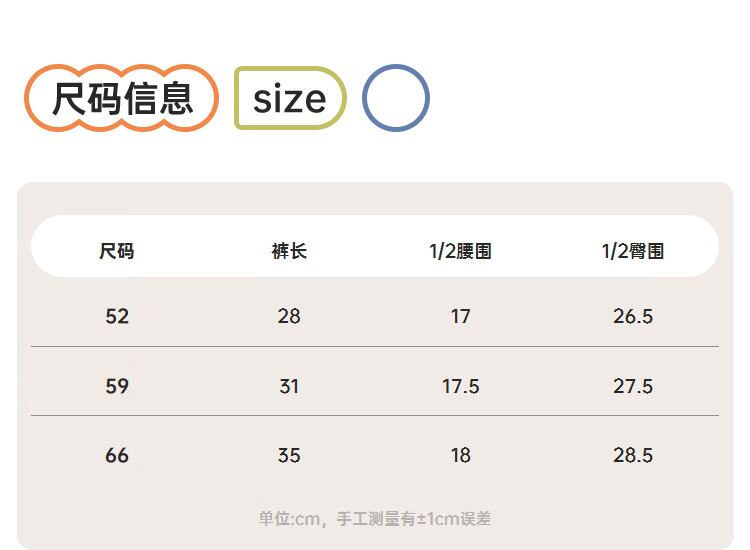The height and width of the screenshot is (550, 750).
Task: Click pants length value 35
Action: [x=289, y=455]
